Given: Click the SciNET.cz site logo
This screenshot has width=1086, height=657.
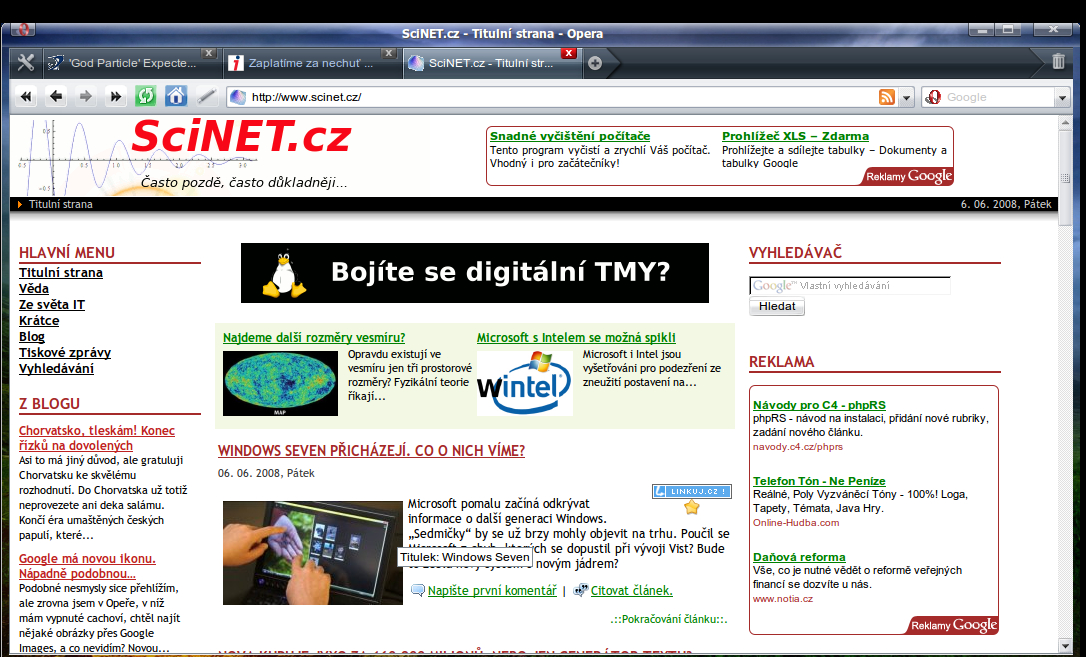Looking at the screenshot, I should coord(240,136).
